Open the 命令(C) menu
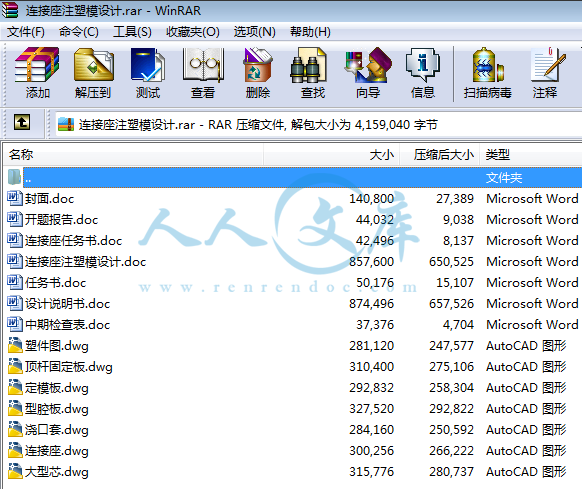The height and width of the screenshot is (489, 582). coord(79,32)
